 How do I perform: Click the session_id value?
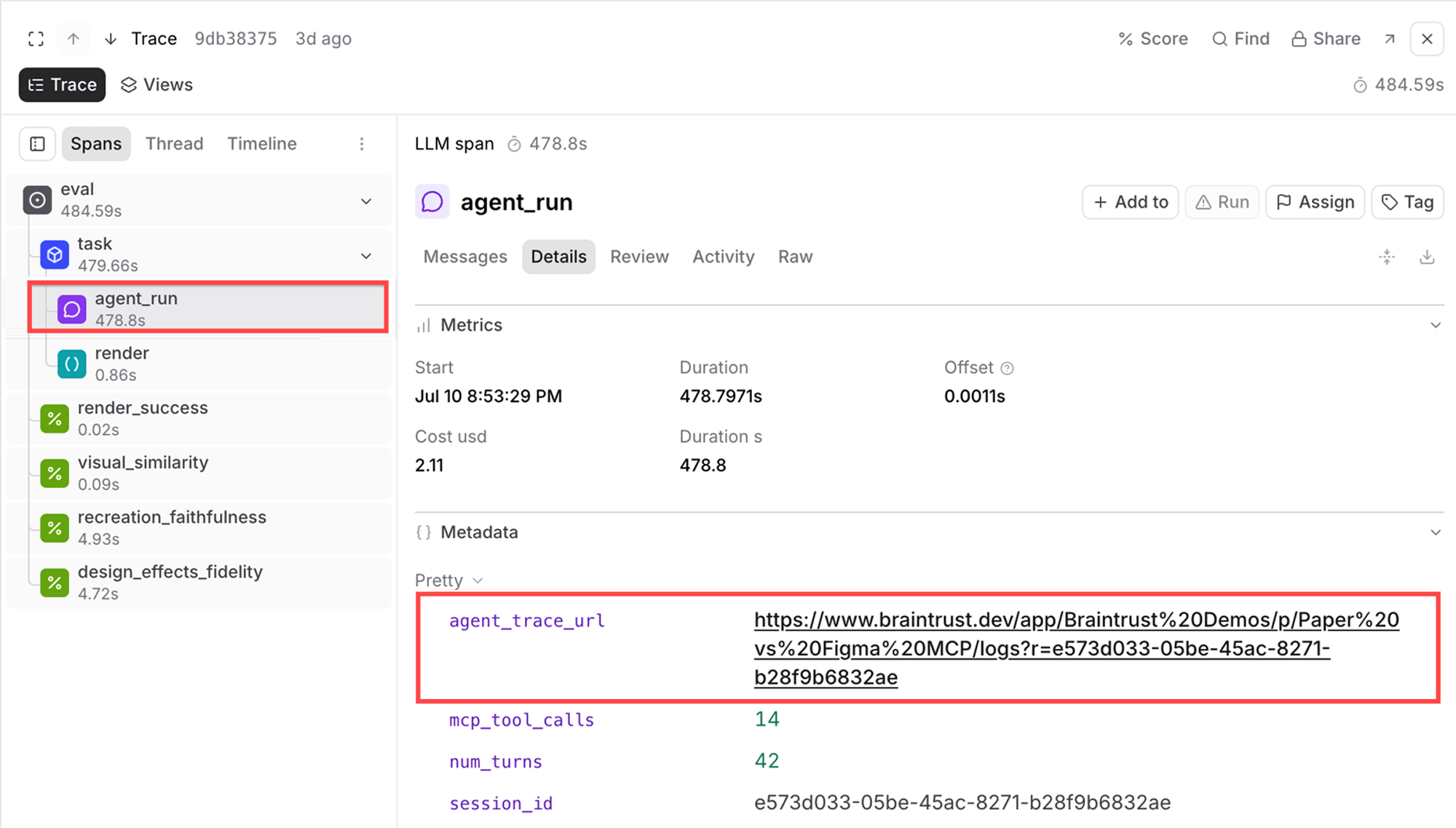(x=962, y=803)
